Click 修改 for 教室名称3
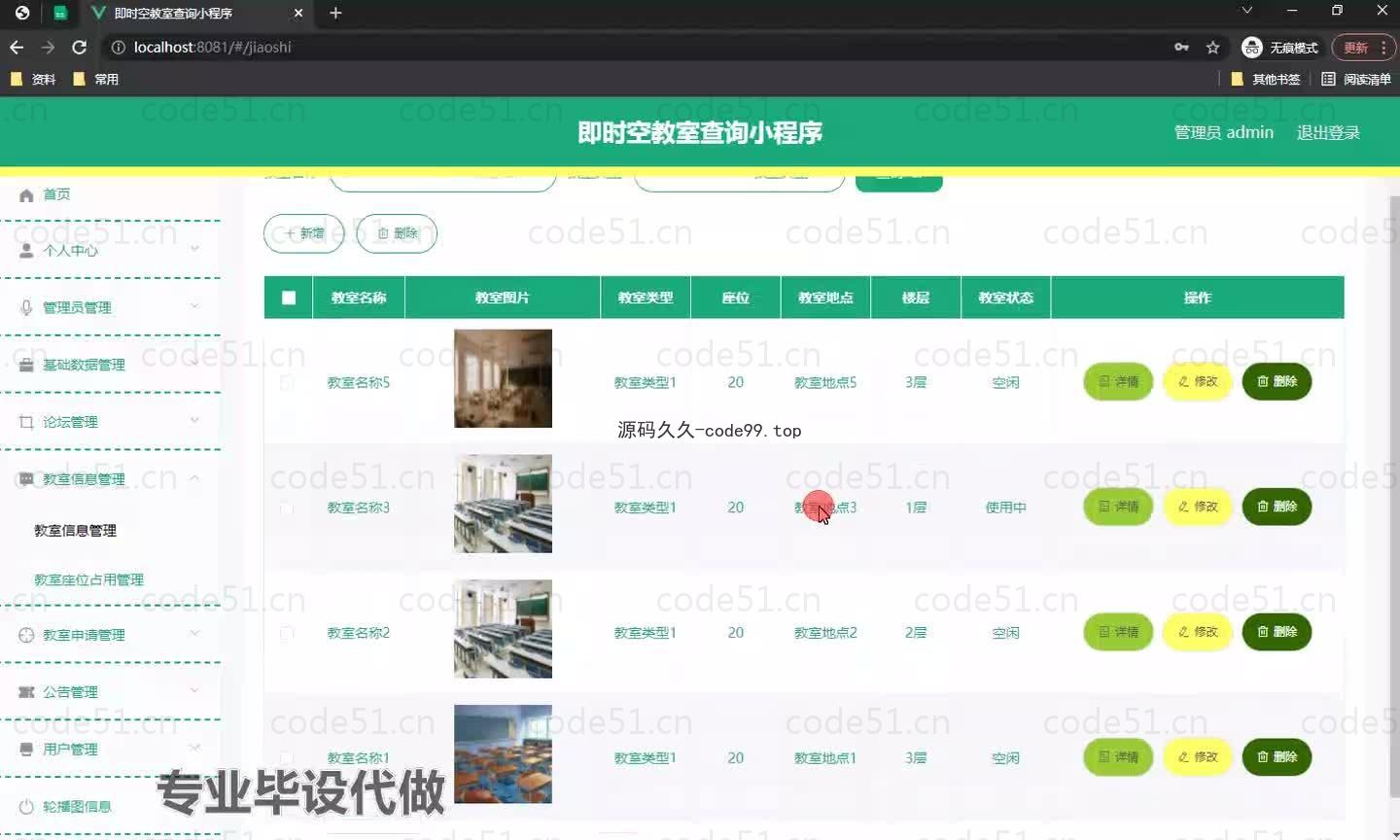This screenshot has height=840, width=1400. [x=1198, y=507]
